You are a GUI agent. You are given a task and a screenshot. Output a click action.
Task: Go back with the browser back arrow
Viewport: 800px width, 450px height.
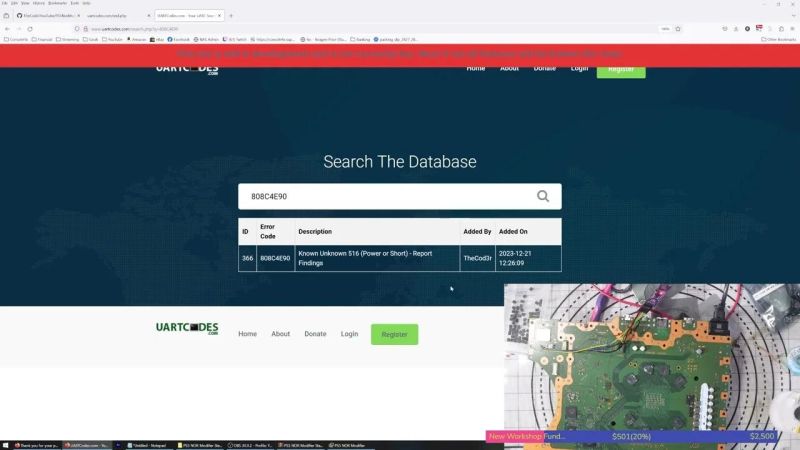click(x=7, y=29)
